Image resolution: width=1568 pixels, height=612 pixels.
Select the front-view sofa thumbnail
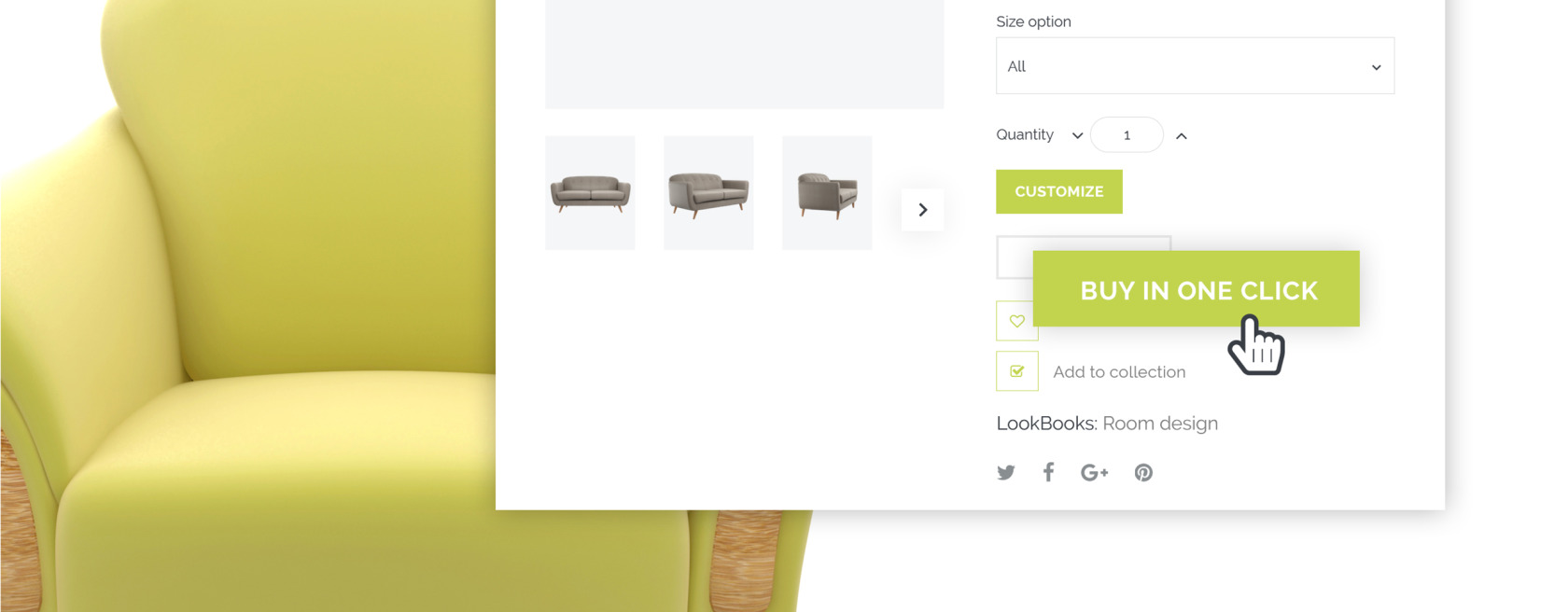[x=590, y=193]
